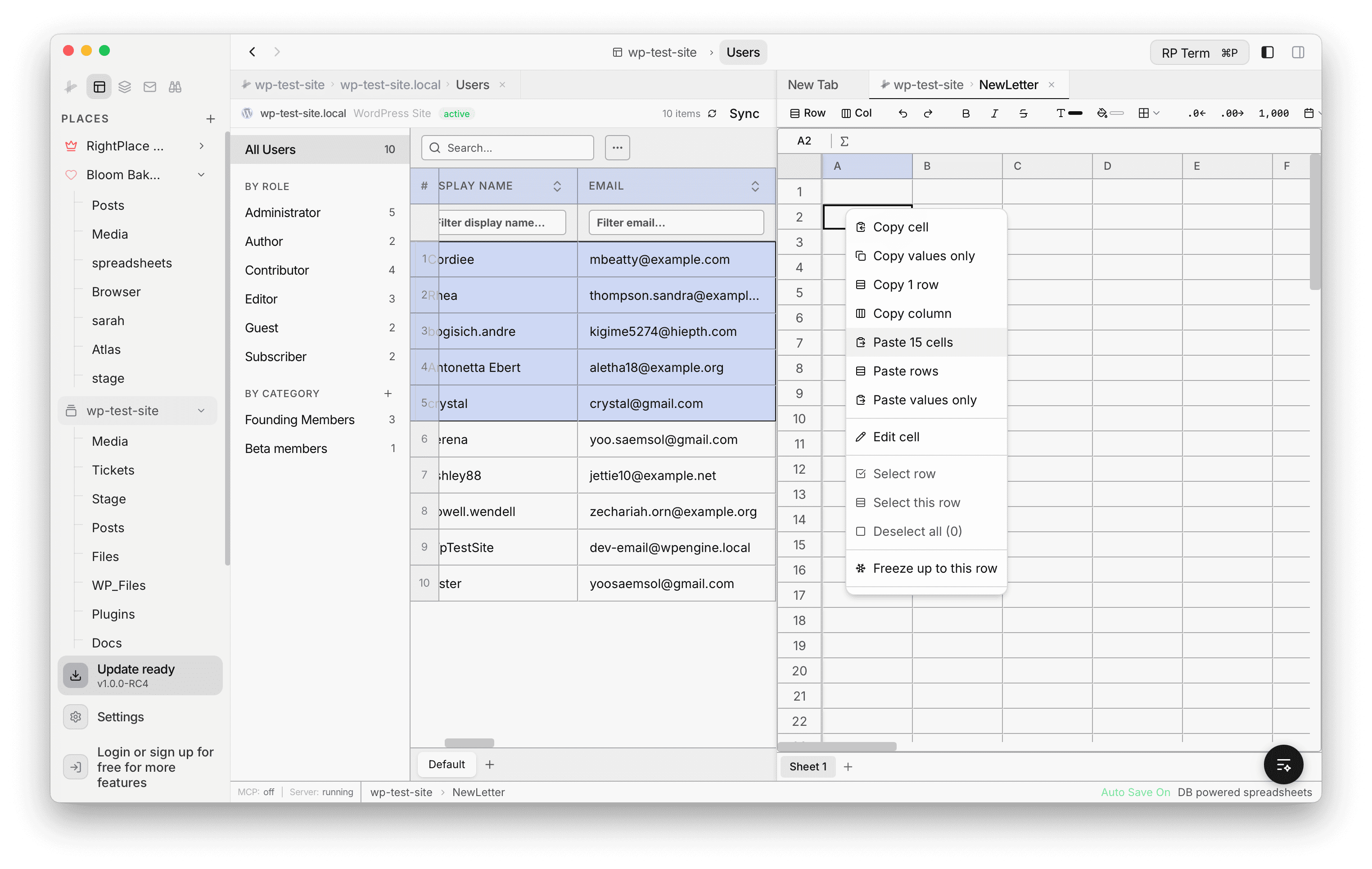Open the layers stack panel icon
Screen dimensions: 1372x869
(125, 86)
